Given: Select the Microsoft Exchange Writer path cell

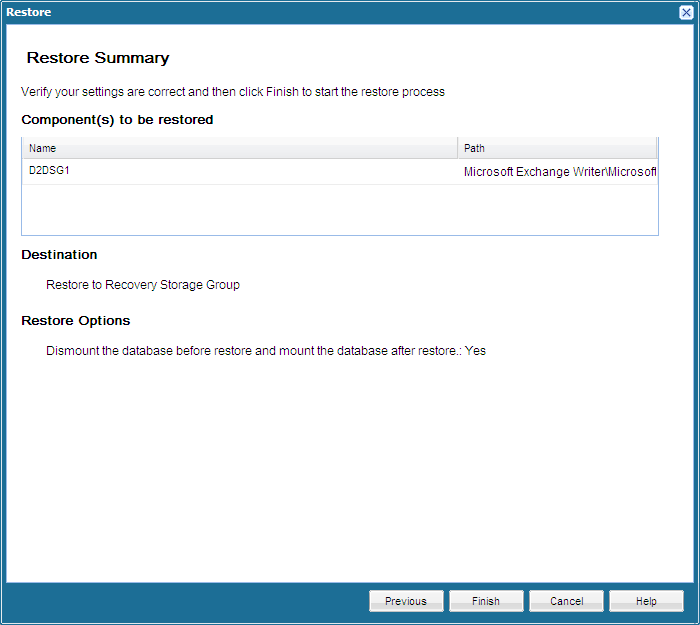Looking at the screenshot, I should tap(559, 172).
